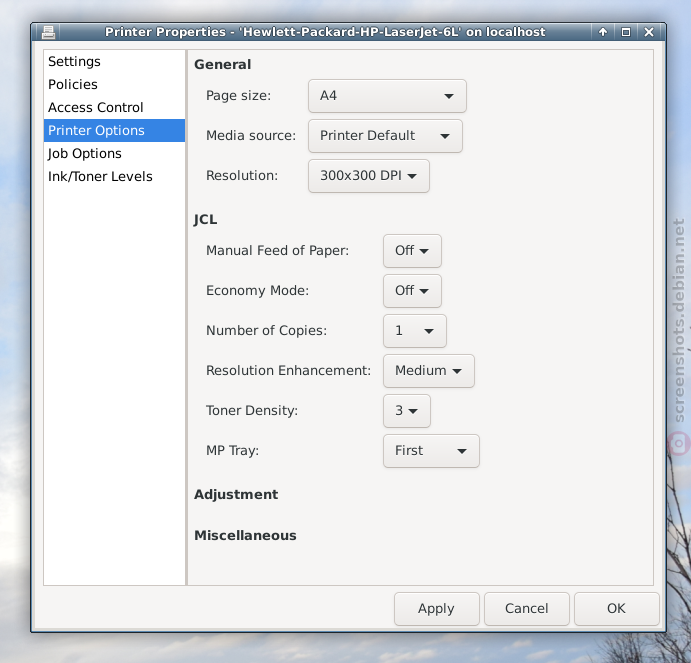Viewport: 691px width, 663px height.
Task: Click the Apply button
Action: click(436, 609)
